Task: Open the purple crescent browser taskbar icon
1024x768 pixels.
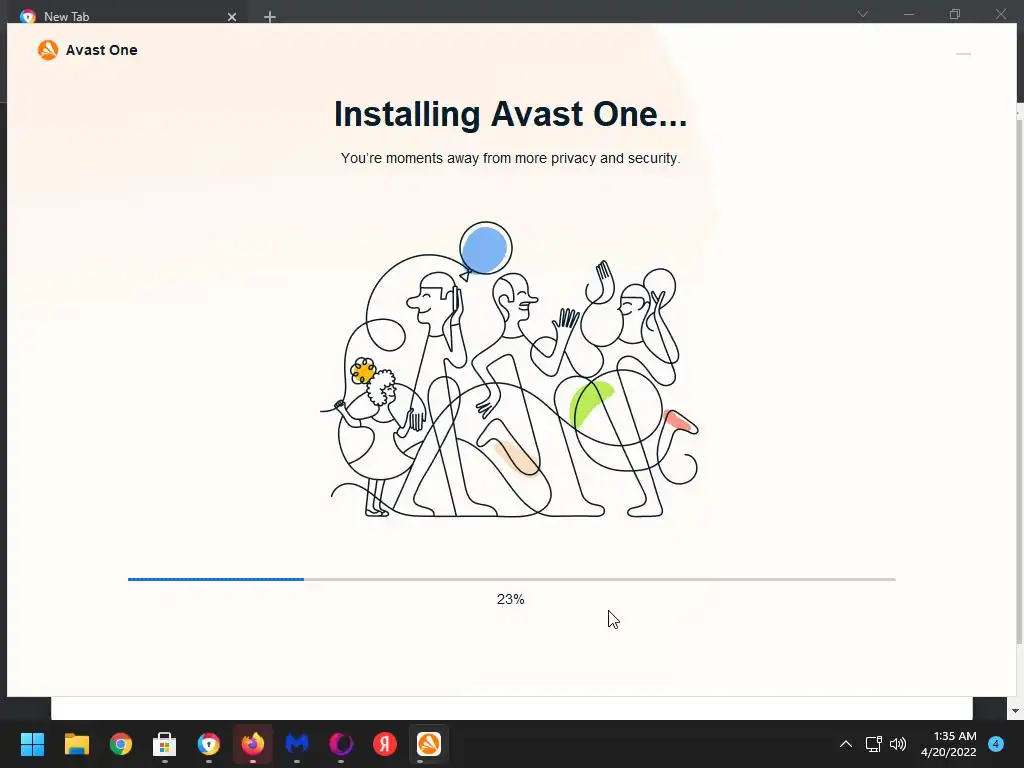Action: click(341, 744)
